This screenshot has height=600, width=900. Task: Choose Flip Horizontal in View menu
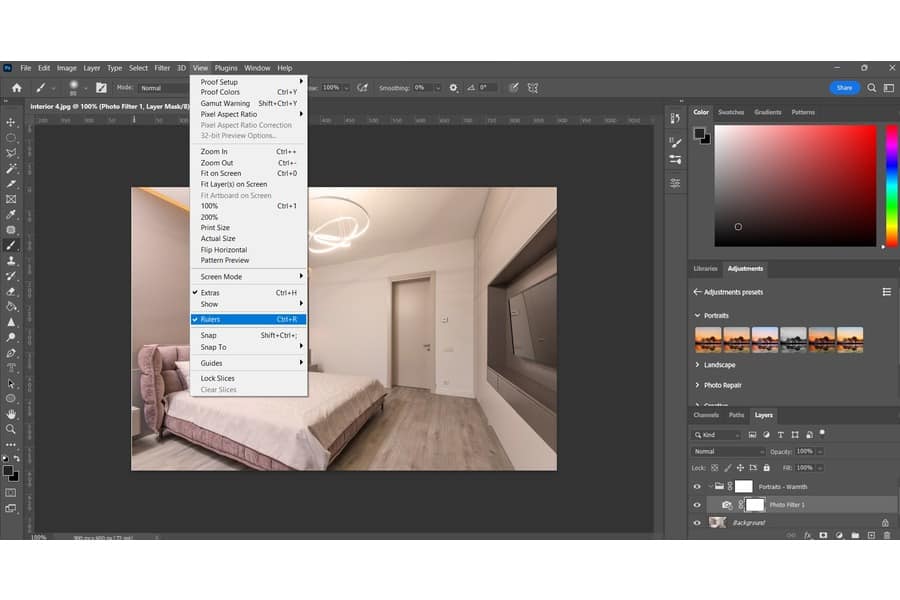click(249, 250)
